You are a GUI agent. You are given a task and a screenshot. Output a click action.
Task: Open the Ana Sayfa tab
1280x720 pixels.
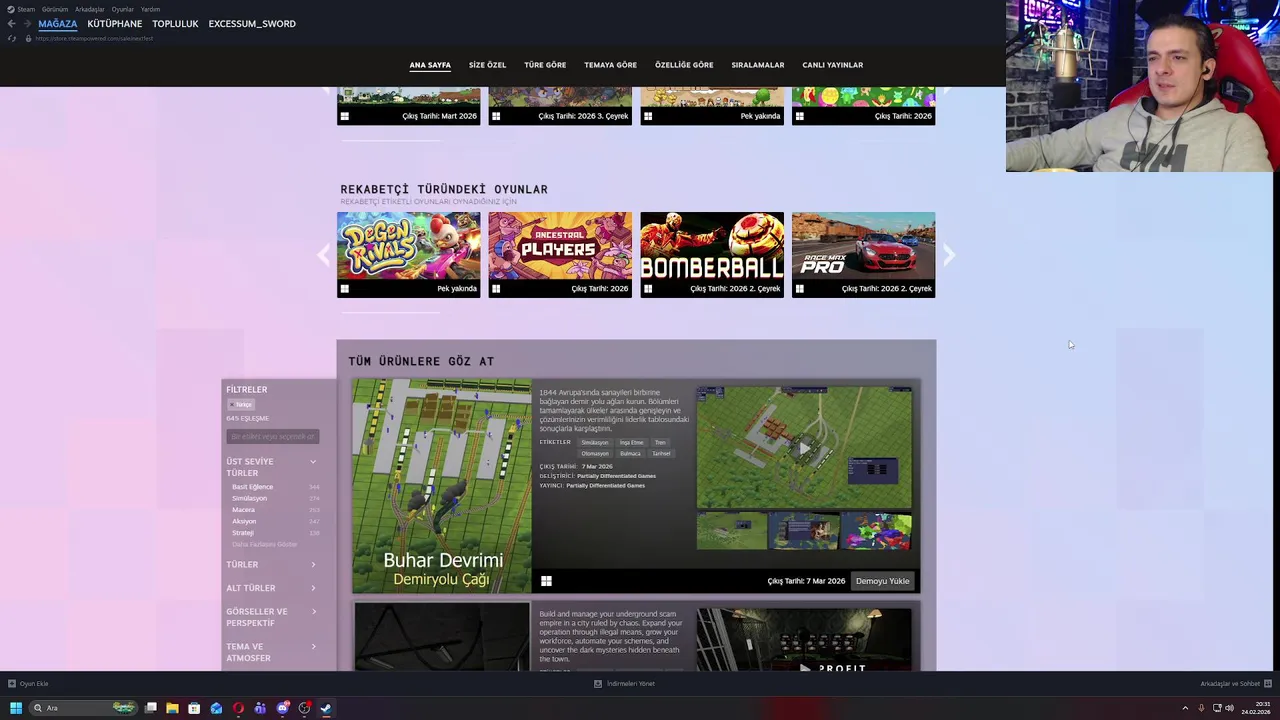(x=430, y=65)
